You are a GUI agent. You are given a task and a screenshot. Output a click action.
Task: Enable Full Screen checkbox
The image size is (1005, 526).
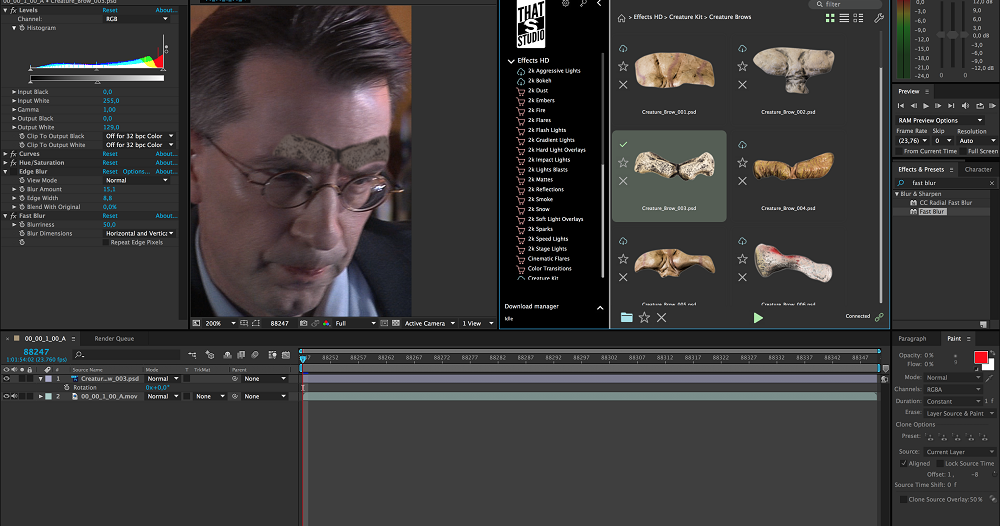(963, 151)
